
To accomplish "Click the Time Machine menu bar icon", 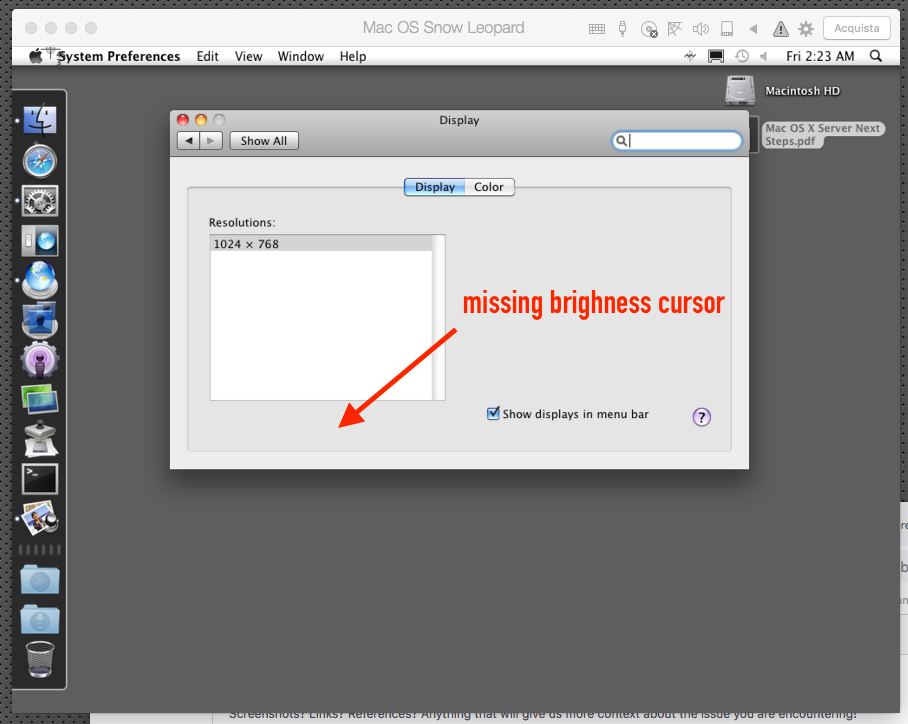I will tap(742, 56).
